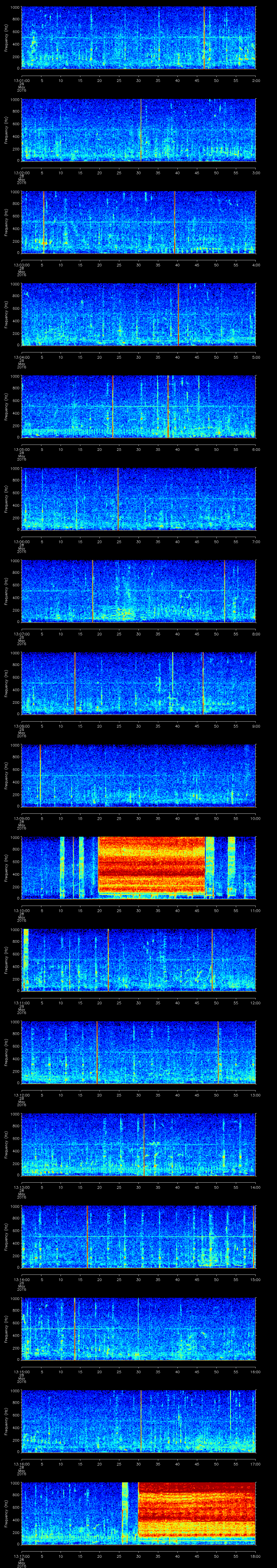The width and height of the screenshot is (277, 1568).
Task: Click the Frequency (Hz) axis label of 13:01:00 panel
Action: [6, 38]
